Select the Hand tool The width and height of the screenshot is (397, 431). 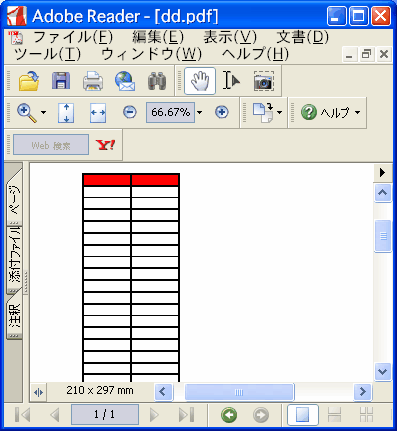(x=200, y=81)
